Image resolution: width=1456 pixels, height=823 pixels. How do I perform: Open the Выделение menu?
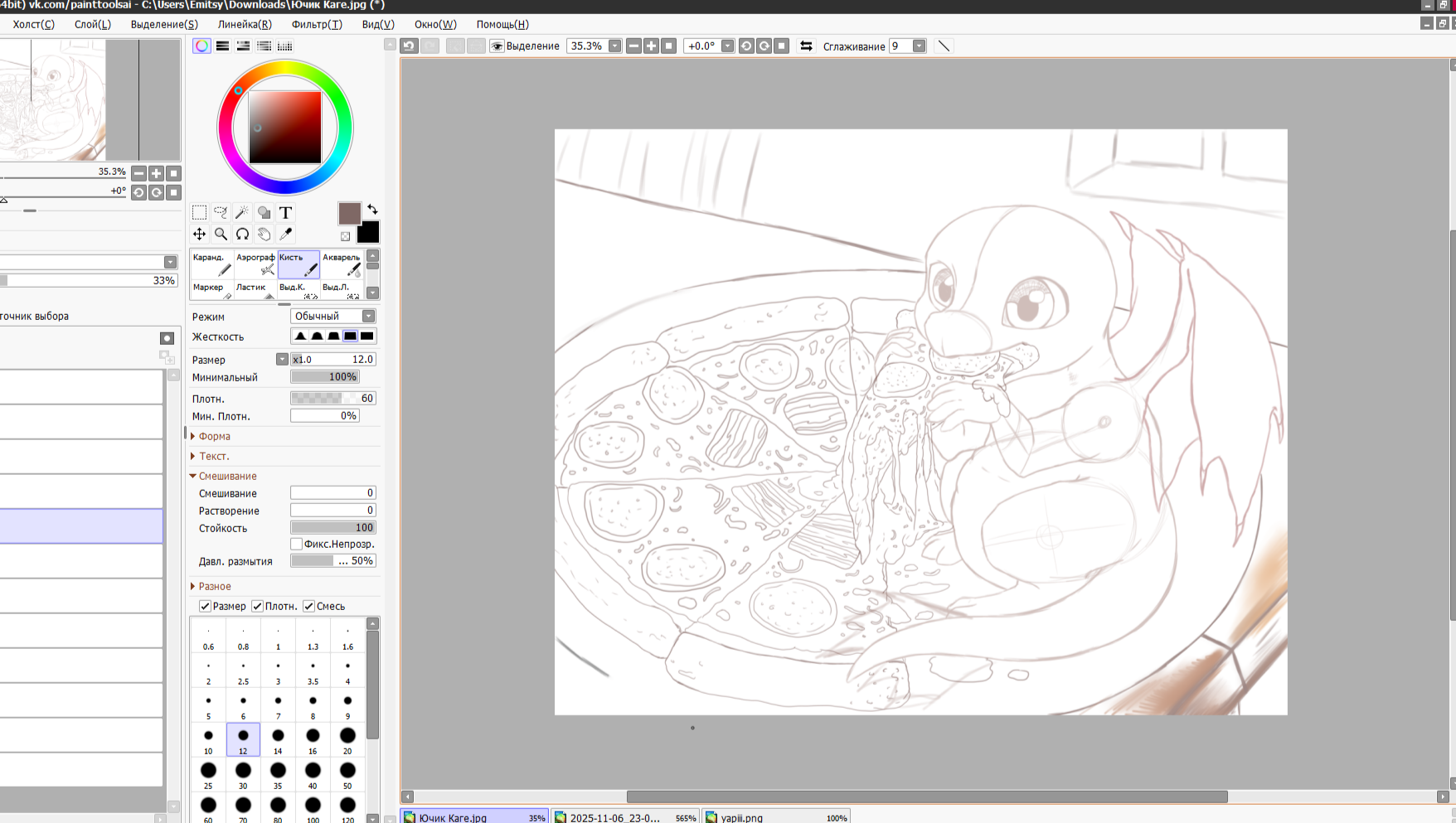(164, 24)
